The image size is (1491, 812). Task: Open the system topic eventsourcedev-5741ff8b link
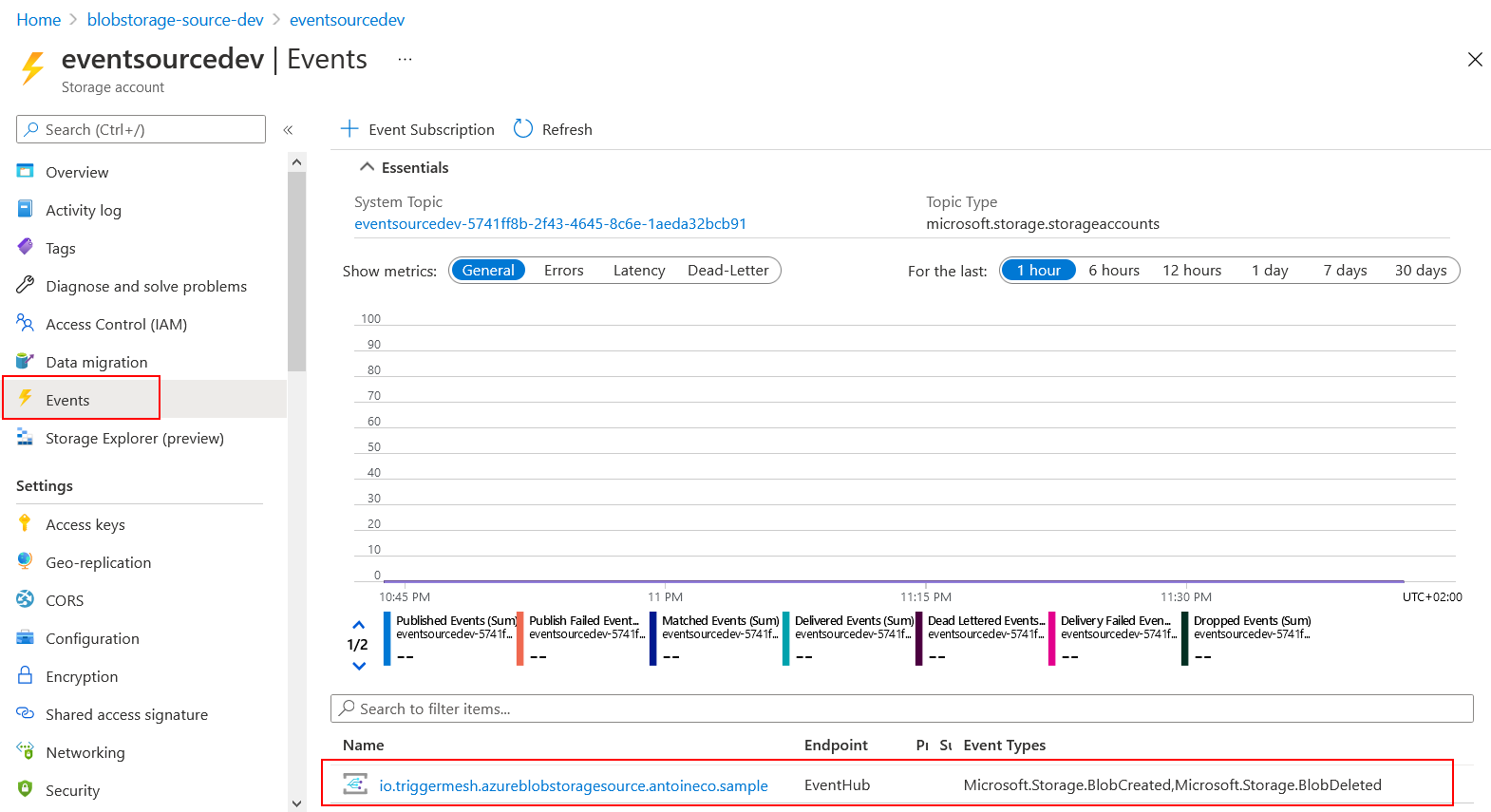coord(550,223)
